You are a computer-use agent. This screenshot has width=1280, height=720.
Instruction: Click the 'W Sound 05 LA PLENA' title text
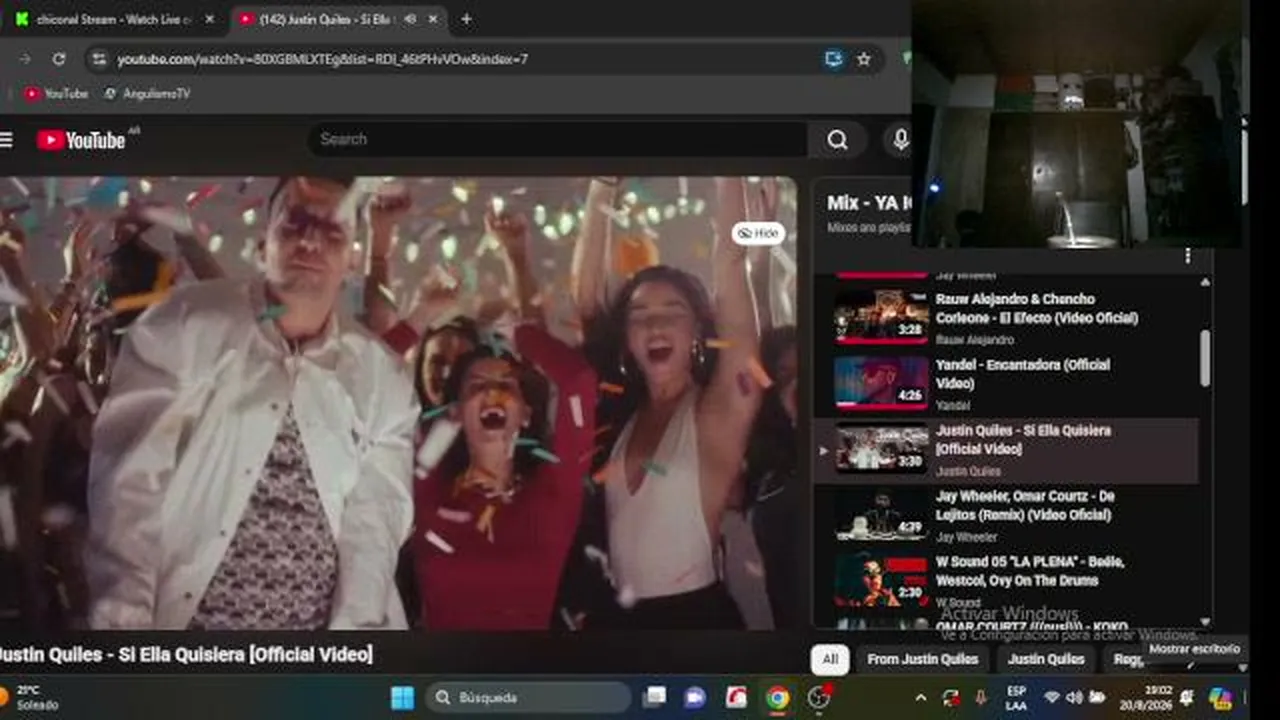click(x=1030, y=572)
